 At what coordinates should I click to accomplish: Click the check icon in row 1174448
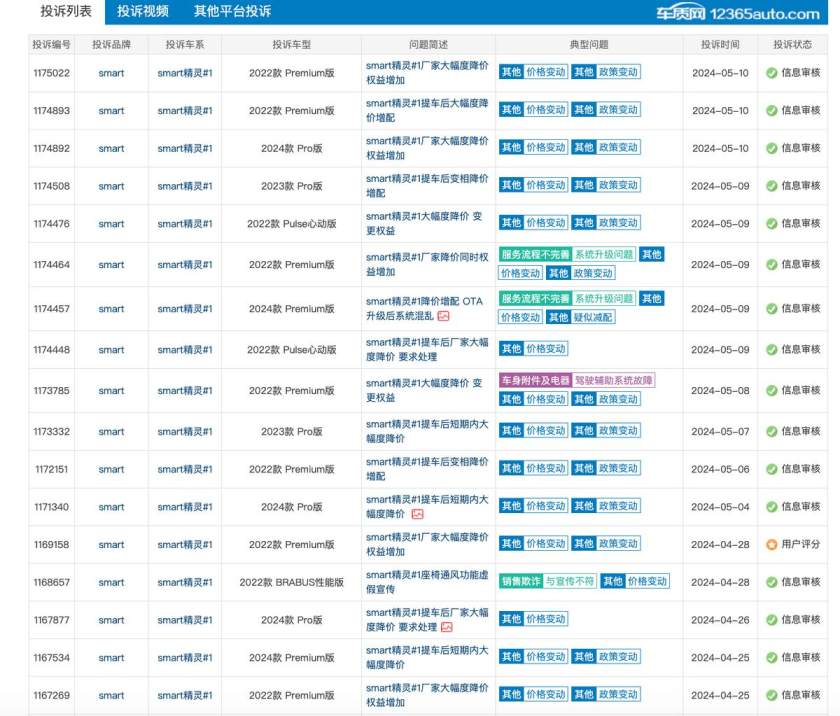pyautogui.click(x=771, y=350)
